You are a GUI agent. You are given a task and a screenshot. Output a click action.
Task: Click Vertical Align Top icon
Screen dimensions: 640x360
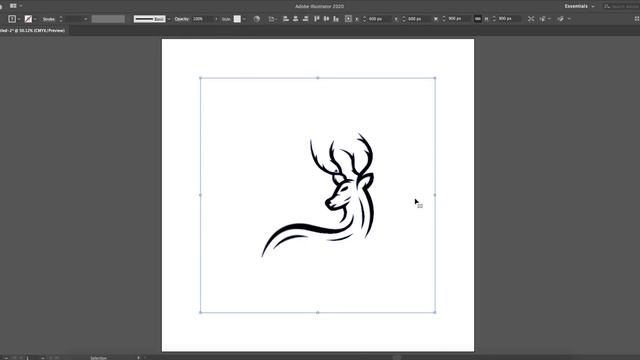click(316, 19)
